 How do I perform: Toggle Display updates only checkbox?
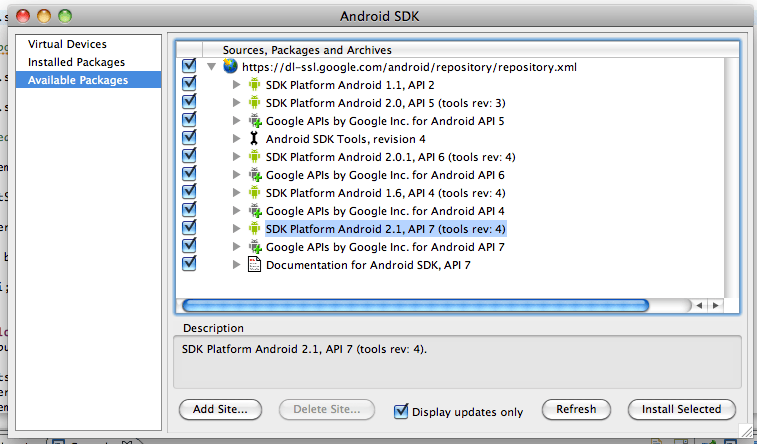pos(401,411)
